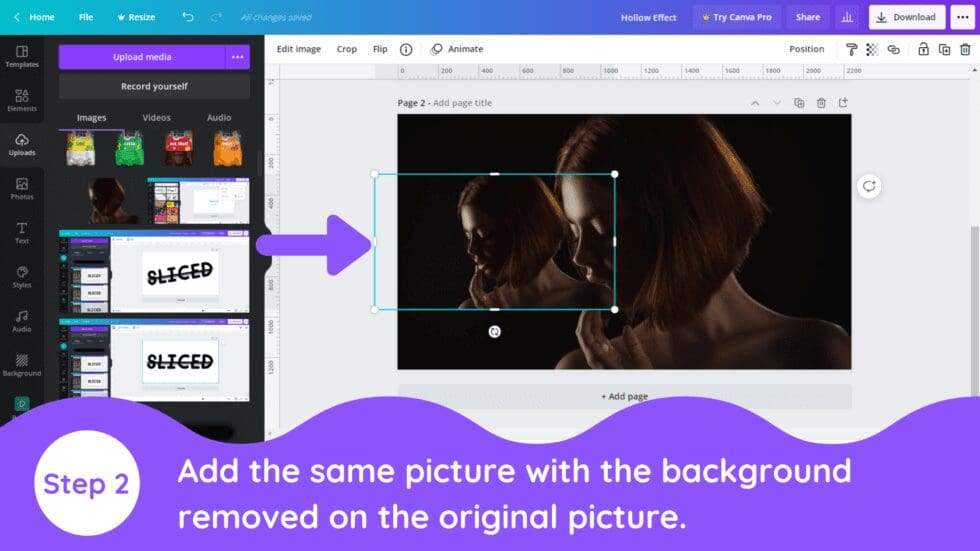Open the Elements sidebar panel
Viewport: 980px width, 551px height.
22,100
